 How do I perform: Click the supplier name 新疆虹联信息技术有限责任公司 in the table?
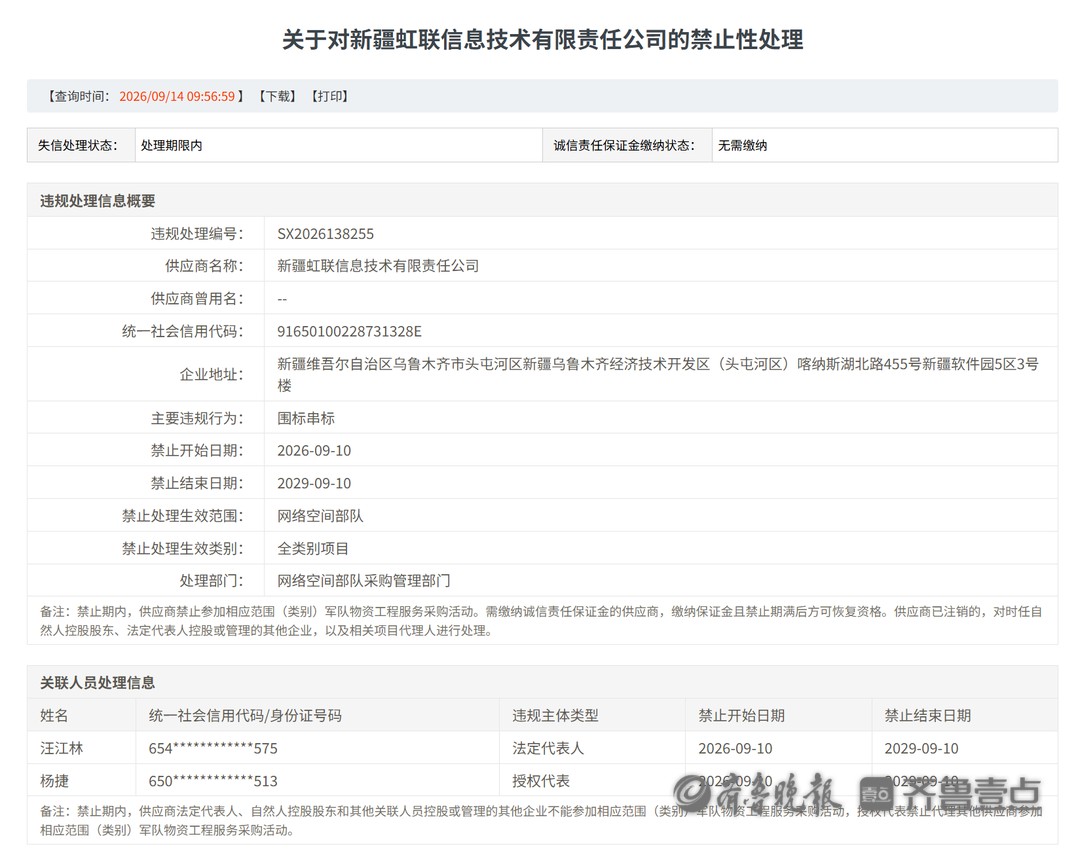tap(378, 266)
